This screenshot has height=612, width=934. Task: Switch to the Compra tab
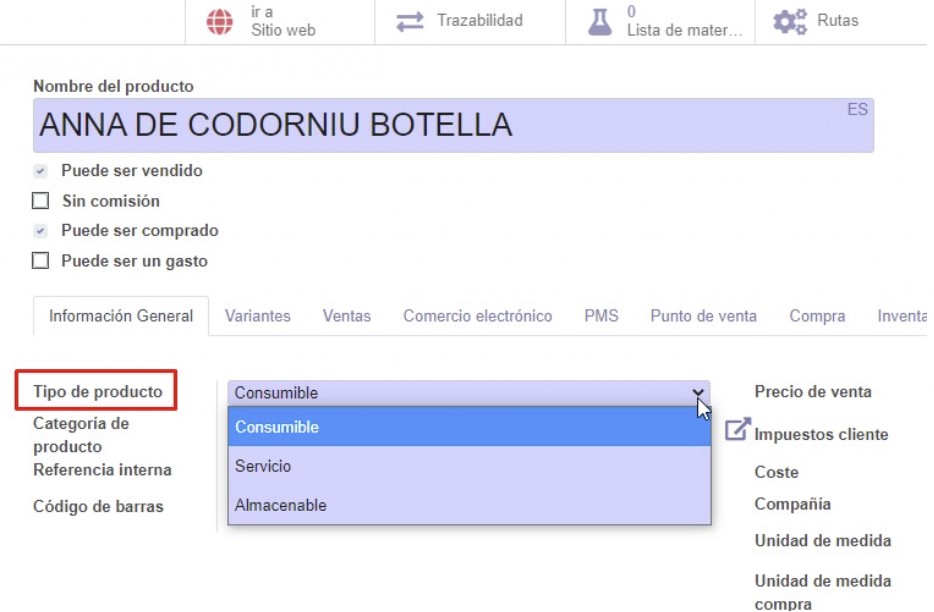point(817,316)
